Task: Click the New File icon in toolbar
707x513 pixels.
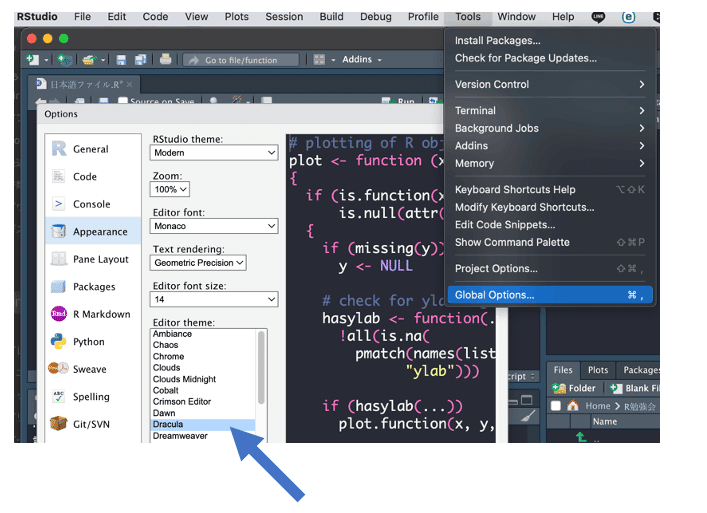Action: 32,59
